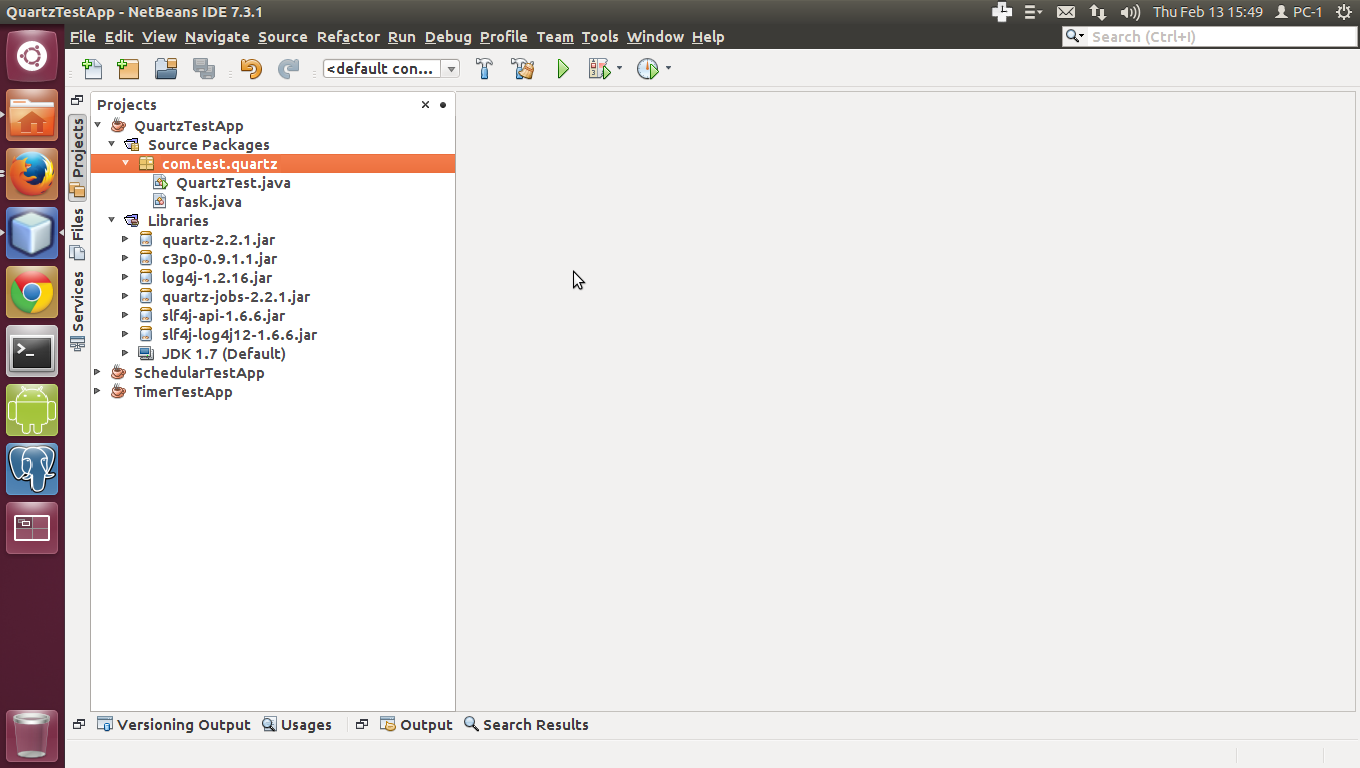Open the Navigate menu
Viewport: 1360px width, 768px height.
pos(217,37)
